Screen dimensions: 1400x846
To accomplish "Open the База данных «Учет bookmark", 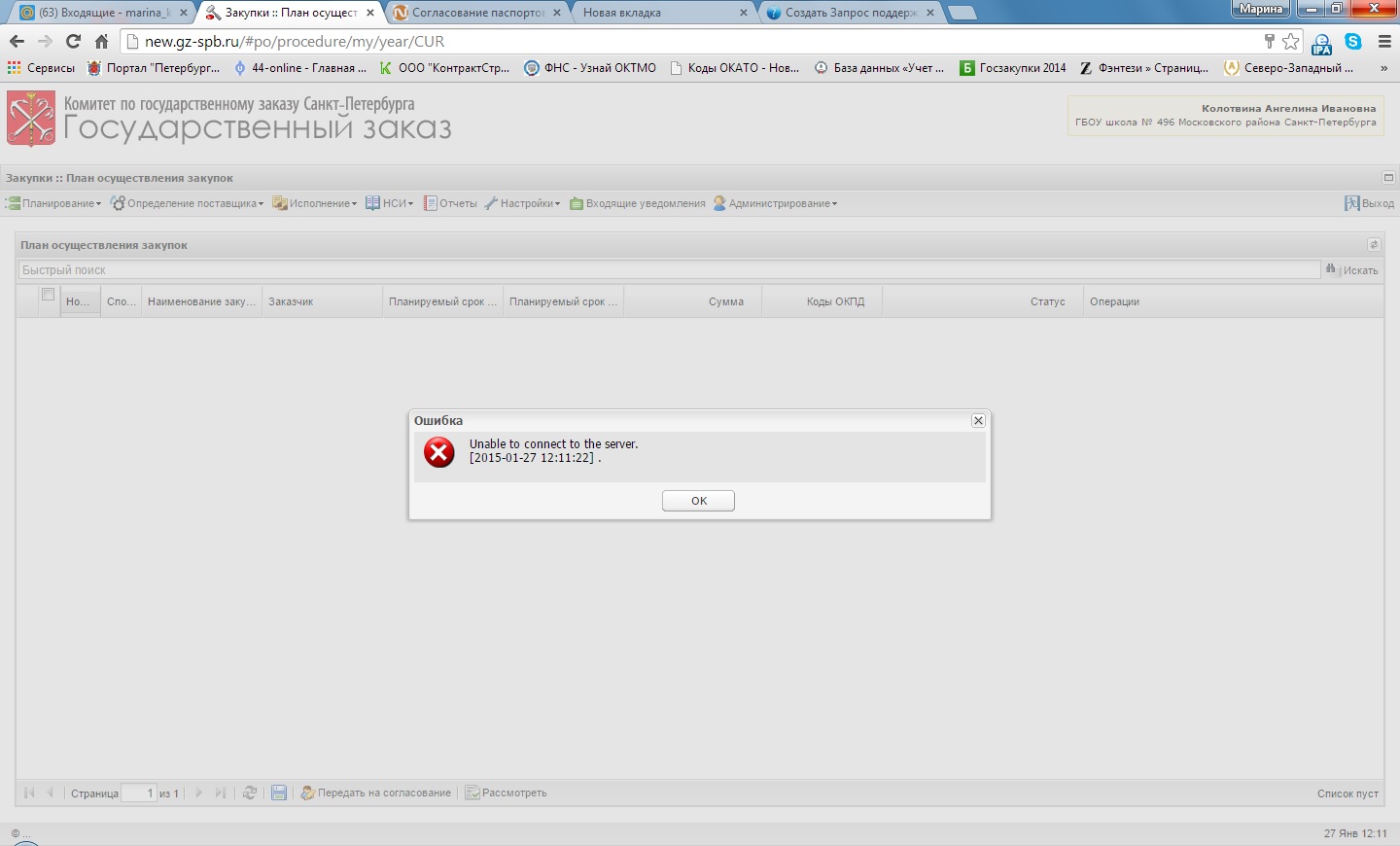I will (x=880, y=68).
